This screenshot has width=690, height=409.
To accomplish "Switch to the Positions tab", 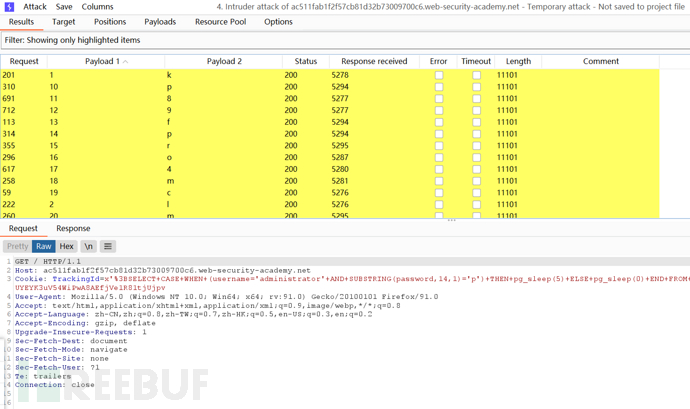I will coord(110,22).
